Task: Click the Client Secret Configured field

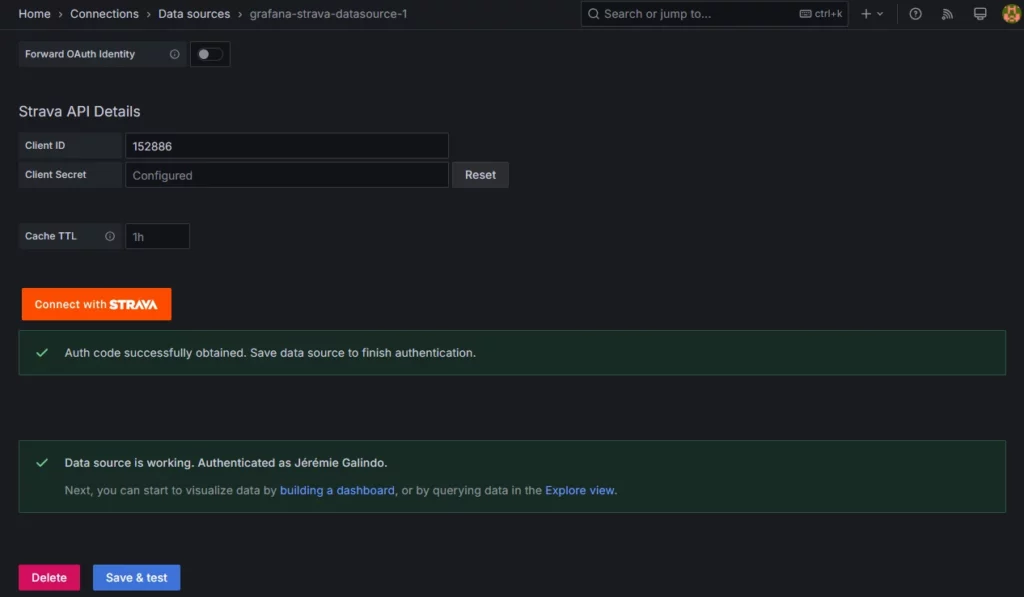Action: tap(287, 175)
